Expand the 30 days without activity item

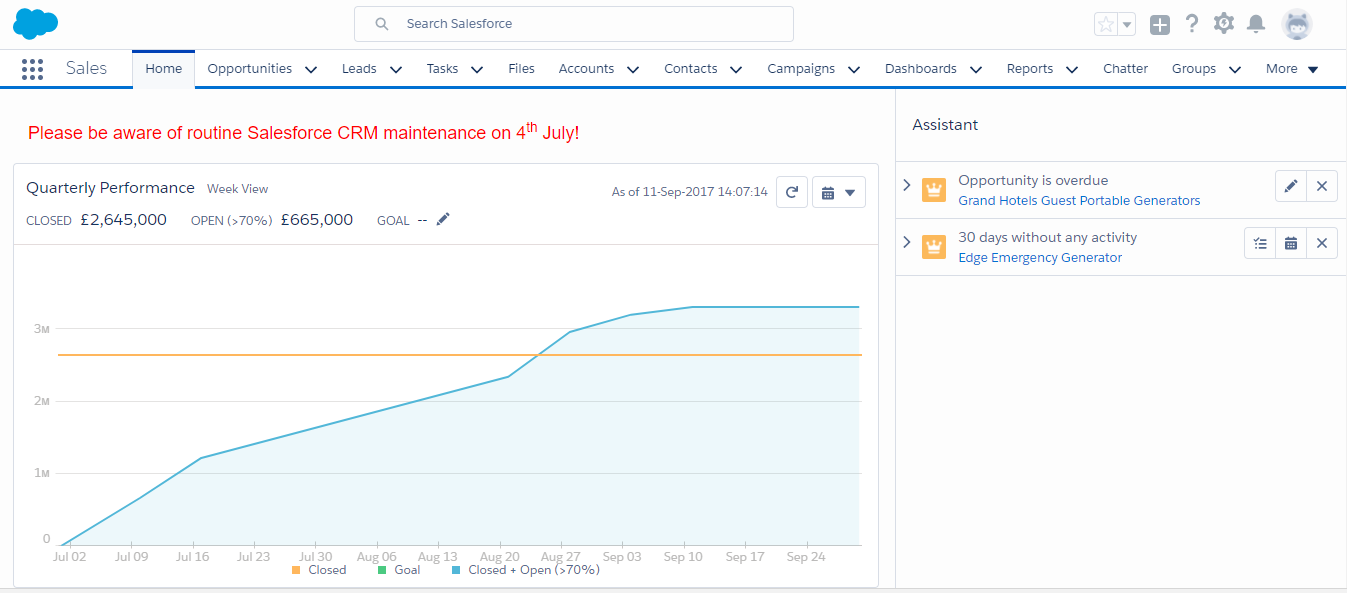tap(907, 242)
